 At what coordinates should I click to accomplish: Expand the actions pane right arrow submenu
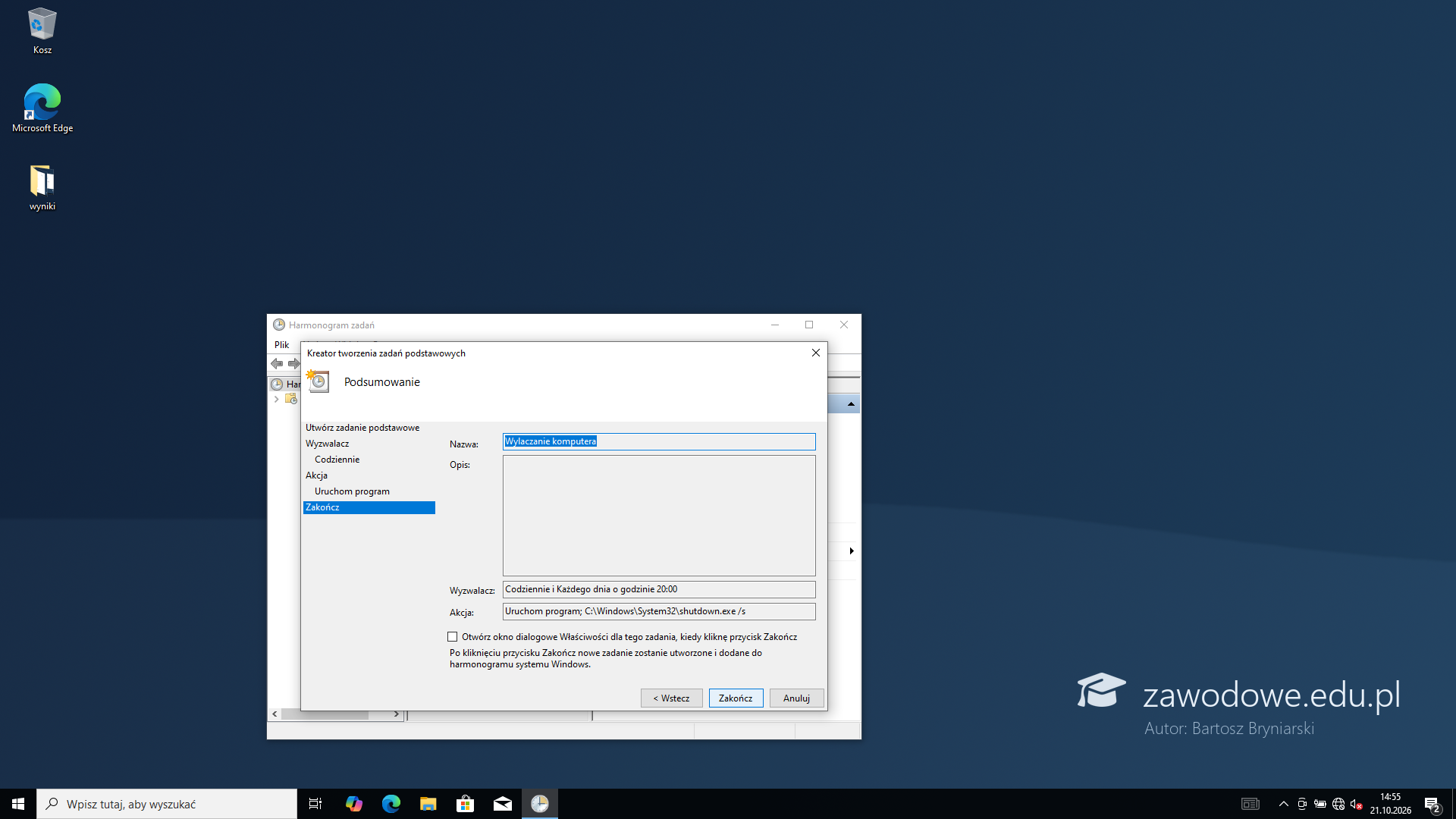[852, 551]
